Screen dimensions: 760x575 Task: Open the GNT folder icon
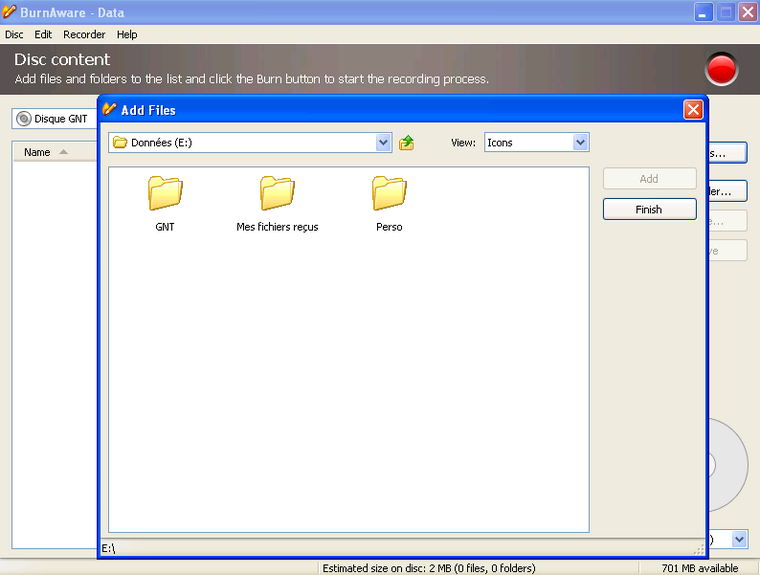(165, 193)
